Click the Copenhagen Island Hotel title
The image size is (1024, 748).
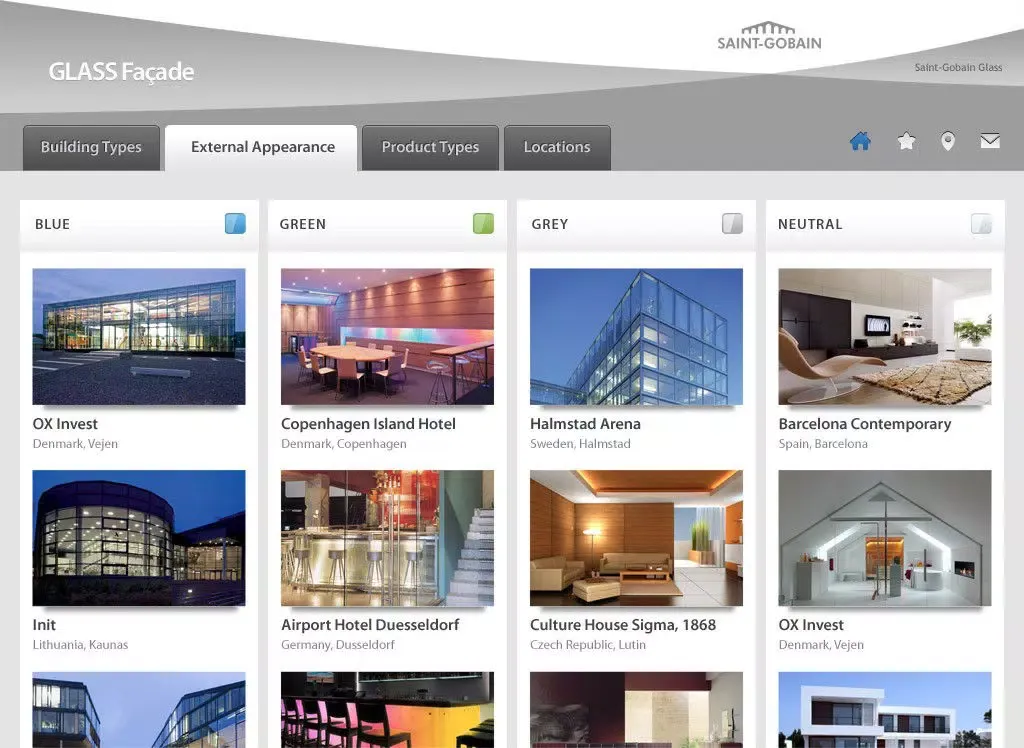coord(368,424)
